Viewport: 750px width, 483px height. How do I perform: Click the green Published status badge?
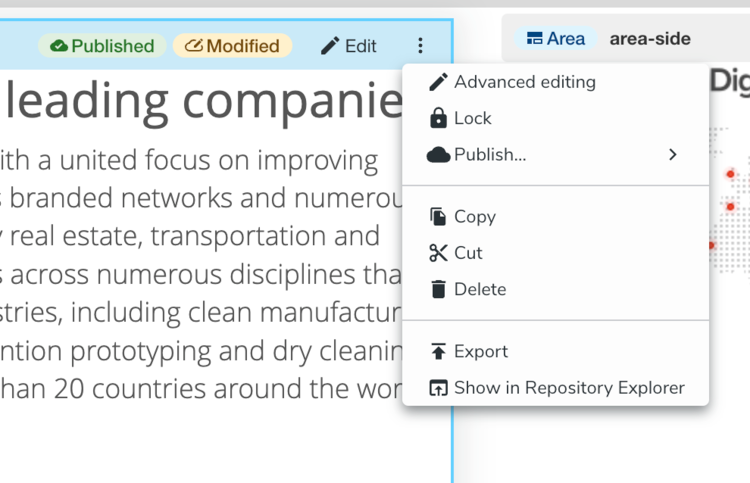coord(102,46)
